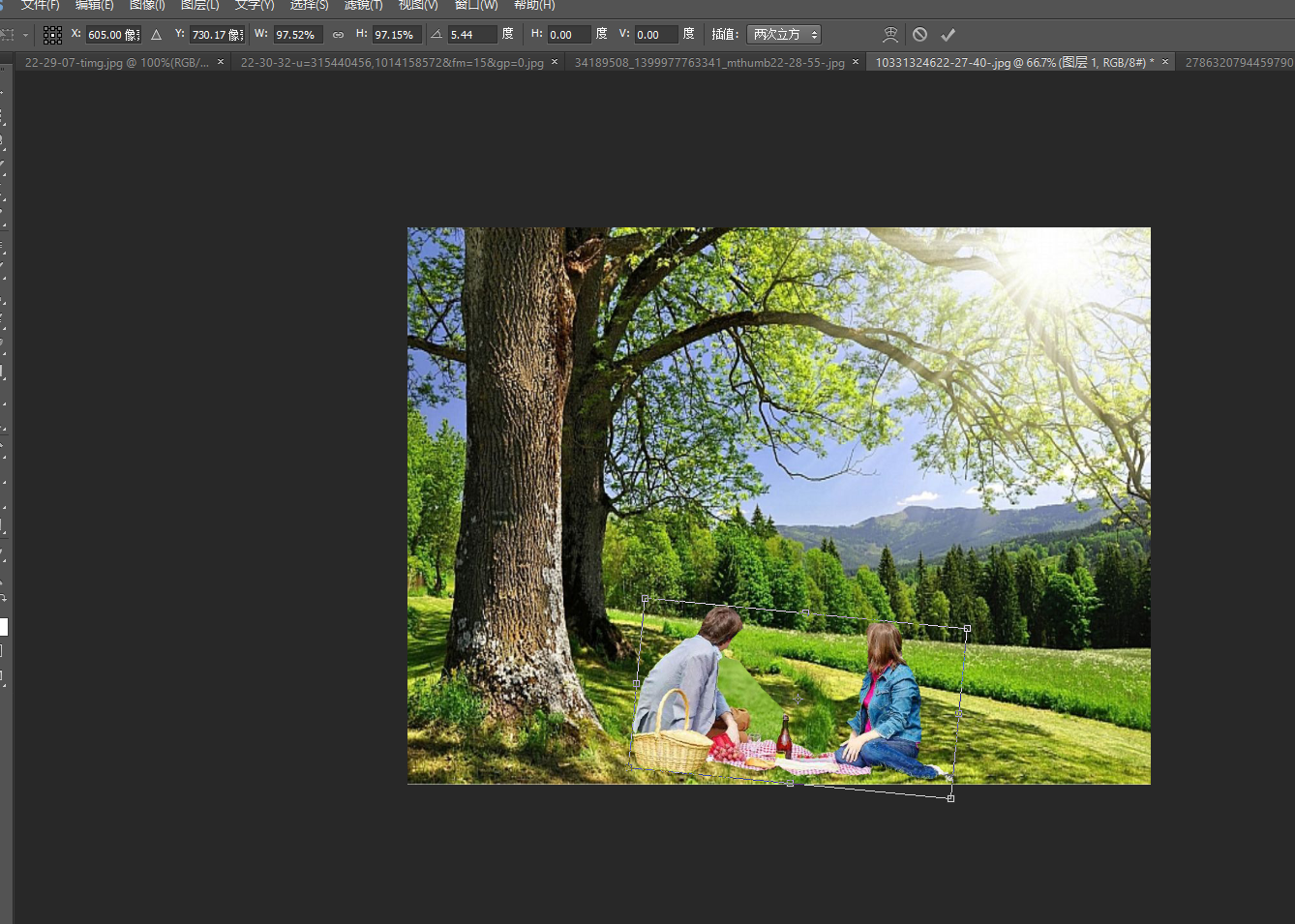Screen dimensions: 1295x924
Task: Close the 22-30-32-u=315440456 tab
Action: tap(555, 62)
